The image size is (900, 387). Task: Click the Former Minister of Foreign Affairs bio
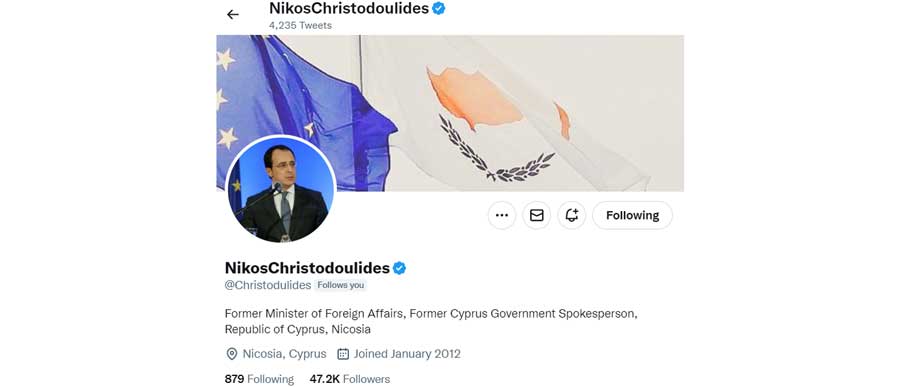(x=431, y=322)
